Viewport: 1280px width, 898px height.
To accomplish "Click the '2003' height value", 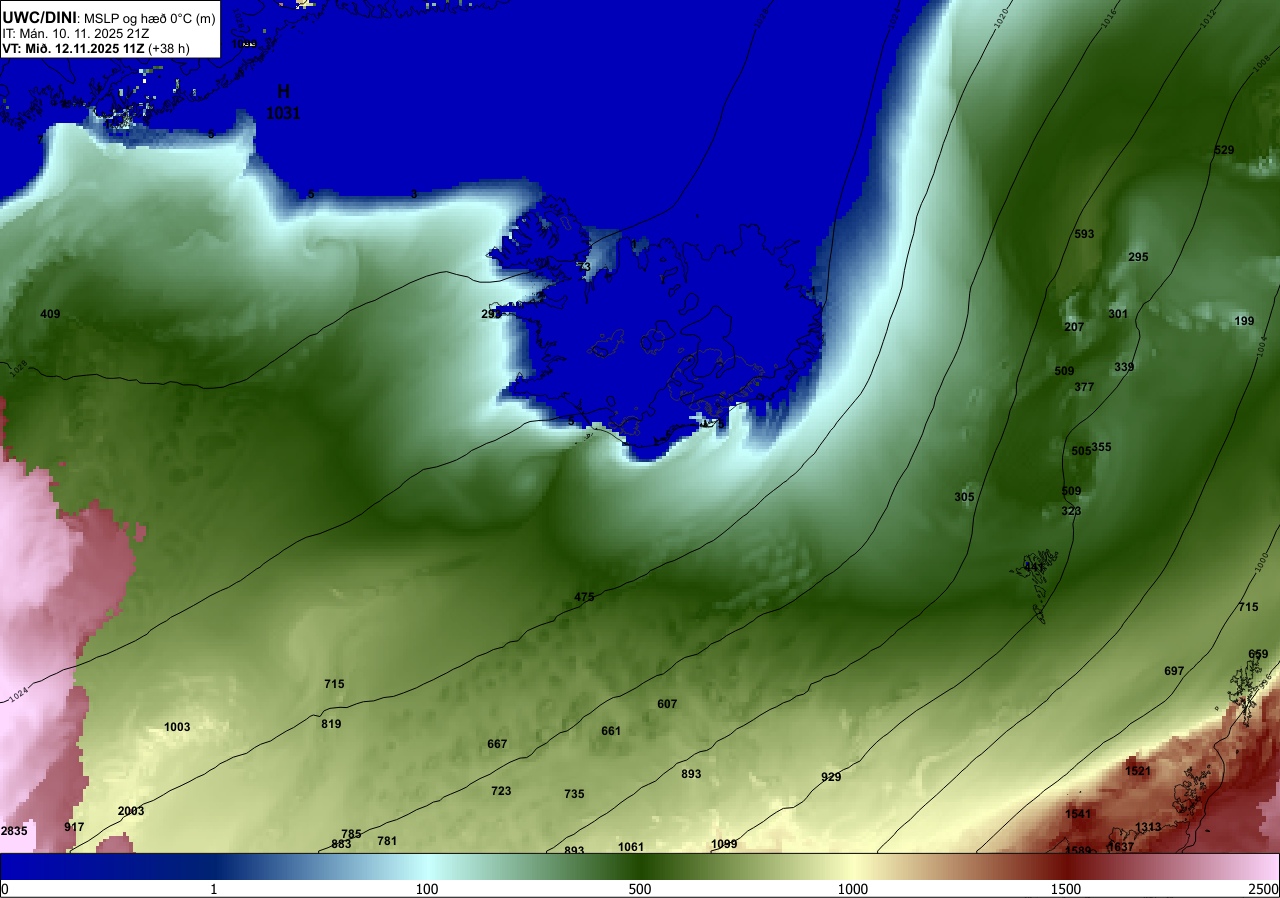I will (x=131, y=811).
